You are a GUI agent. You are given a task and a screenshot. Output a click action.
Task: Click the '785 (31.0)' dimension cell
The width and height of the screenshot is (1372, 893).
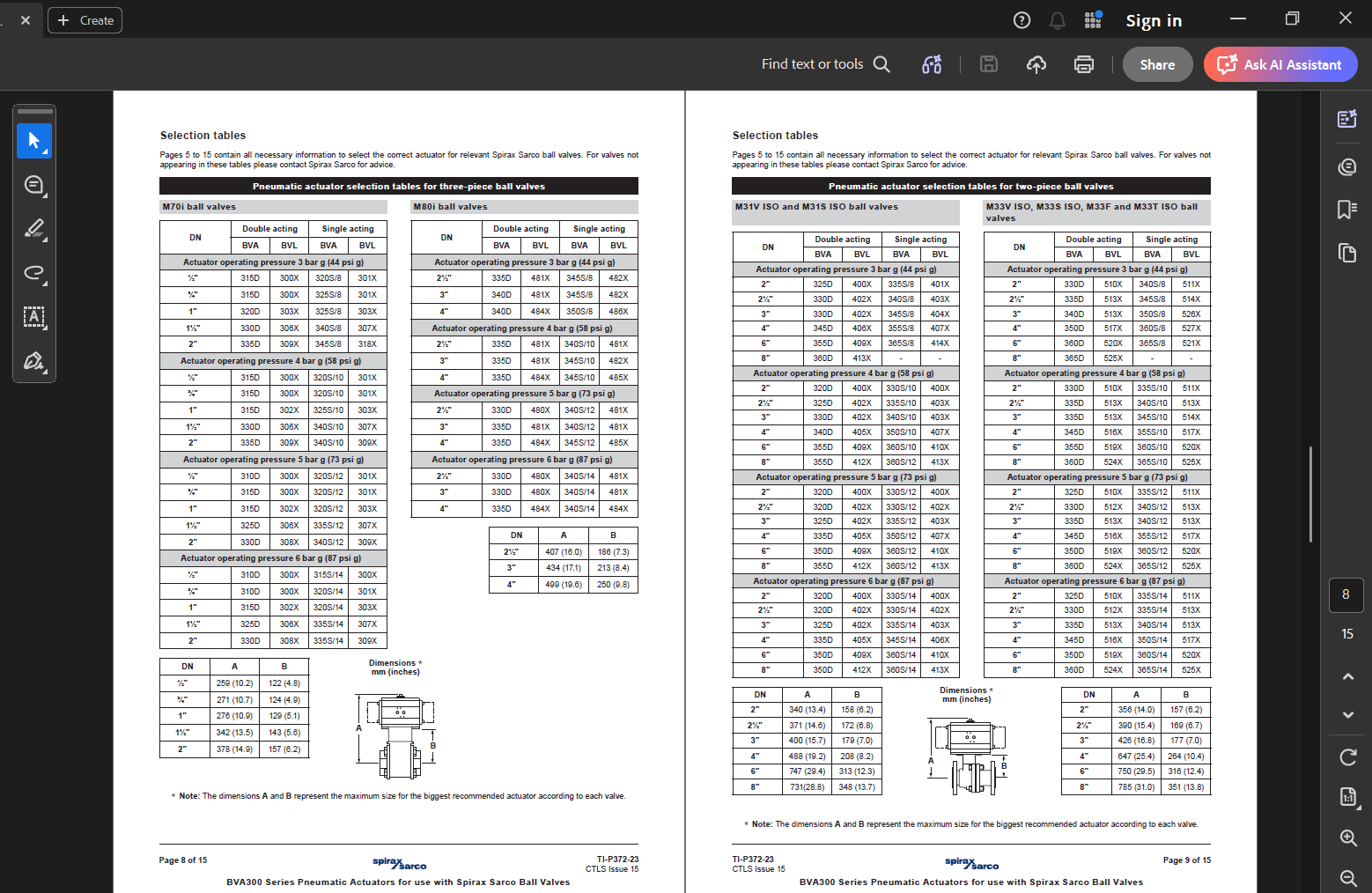pyautogui.click(x=1136, y=787)
